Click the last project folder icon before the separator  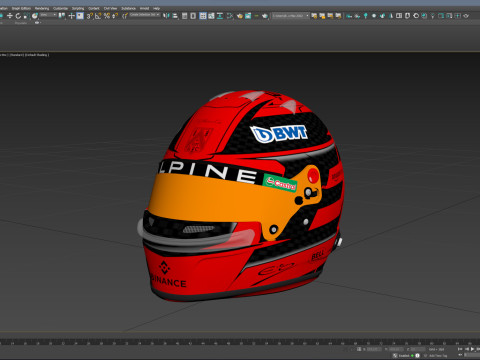coord(338,16)
